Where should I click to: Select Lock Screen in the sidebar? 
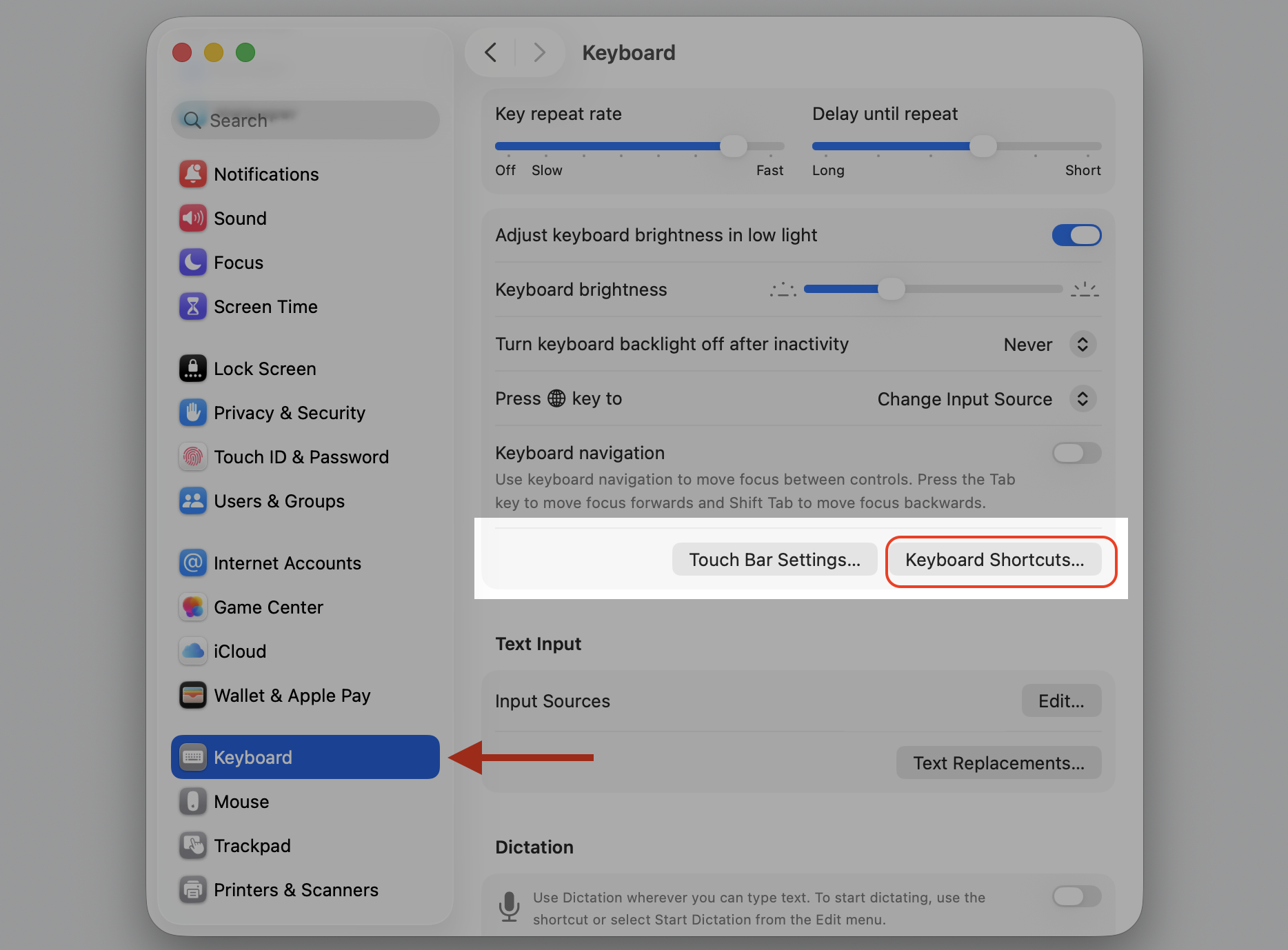click(305, 369)
